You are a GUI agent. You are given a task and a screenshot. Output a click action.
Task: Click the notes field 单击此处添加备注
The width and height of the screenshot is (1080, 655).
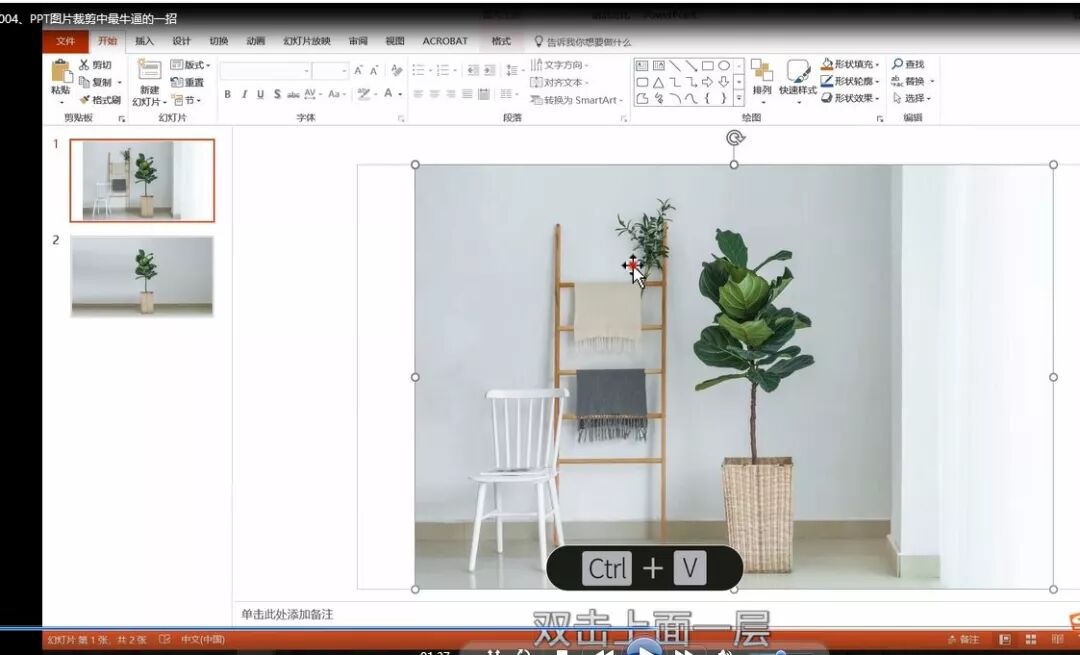point(287,614)
